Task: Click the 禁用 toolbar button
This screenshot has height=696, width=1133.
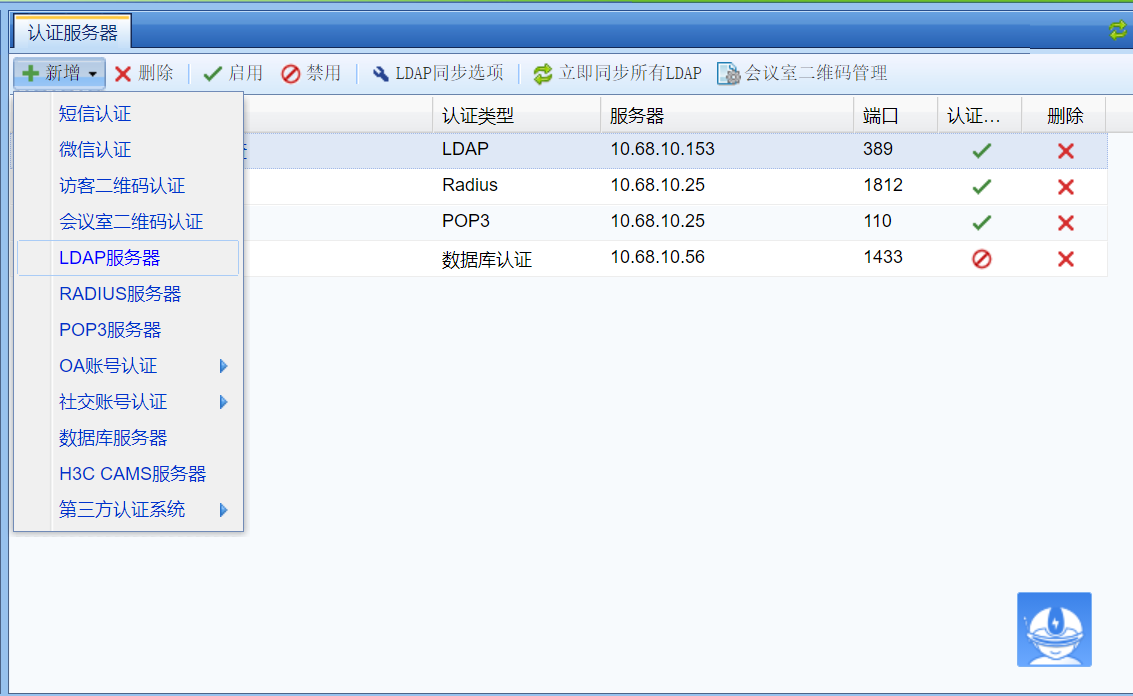Action: tap(311, 74)
